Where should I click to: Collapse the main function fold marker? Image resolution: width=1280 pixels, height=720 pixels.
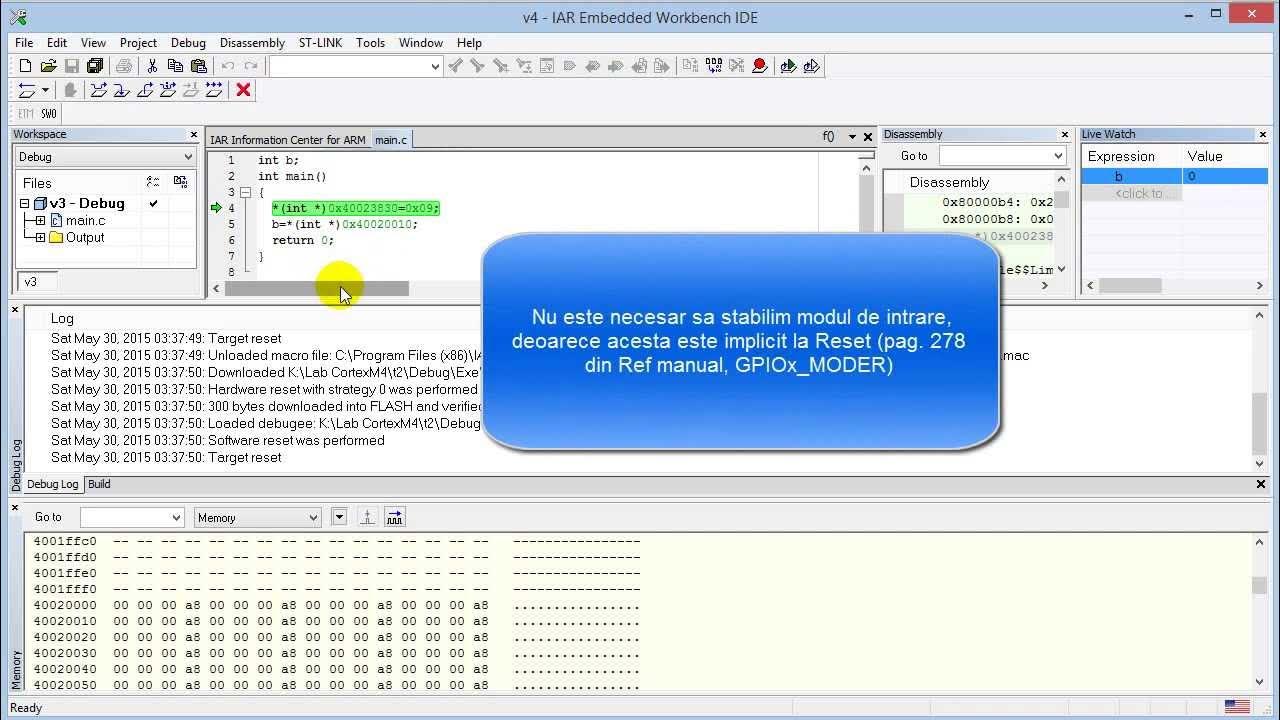coord(246,192)
